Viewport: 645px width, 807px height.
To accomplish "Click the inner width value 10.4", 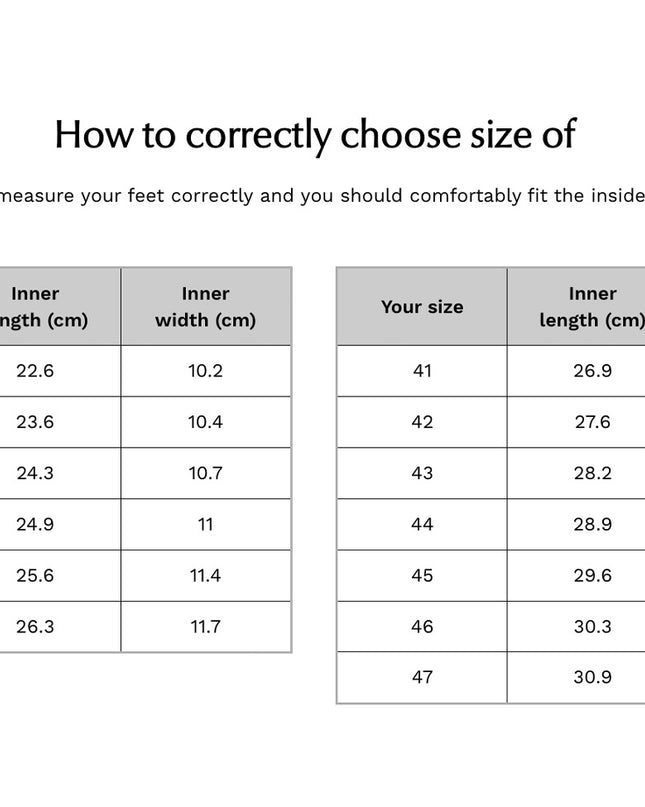I will [x=205, y=422].
